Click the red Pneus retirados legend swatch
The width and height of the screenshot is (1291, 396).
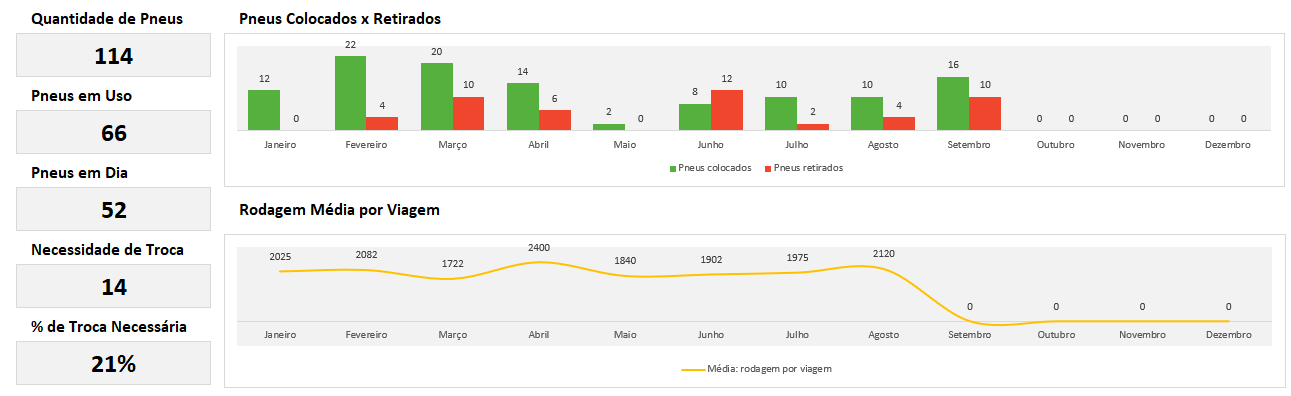(x=768, y=168)
